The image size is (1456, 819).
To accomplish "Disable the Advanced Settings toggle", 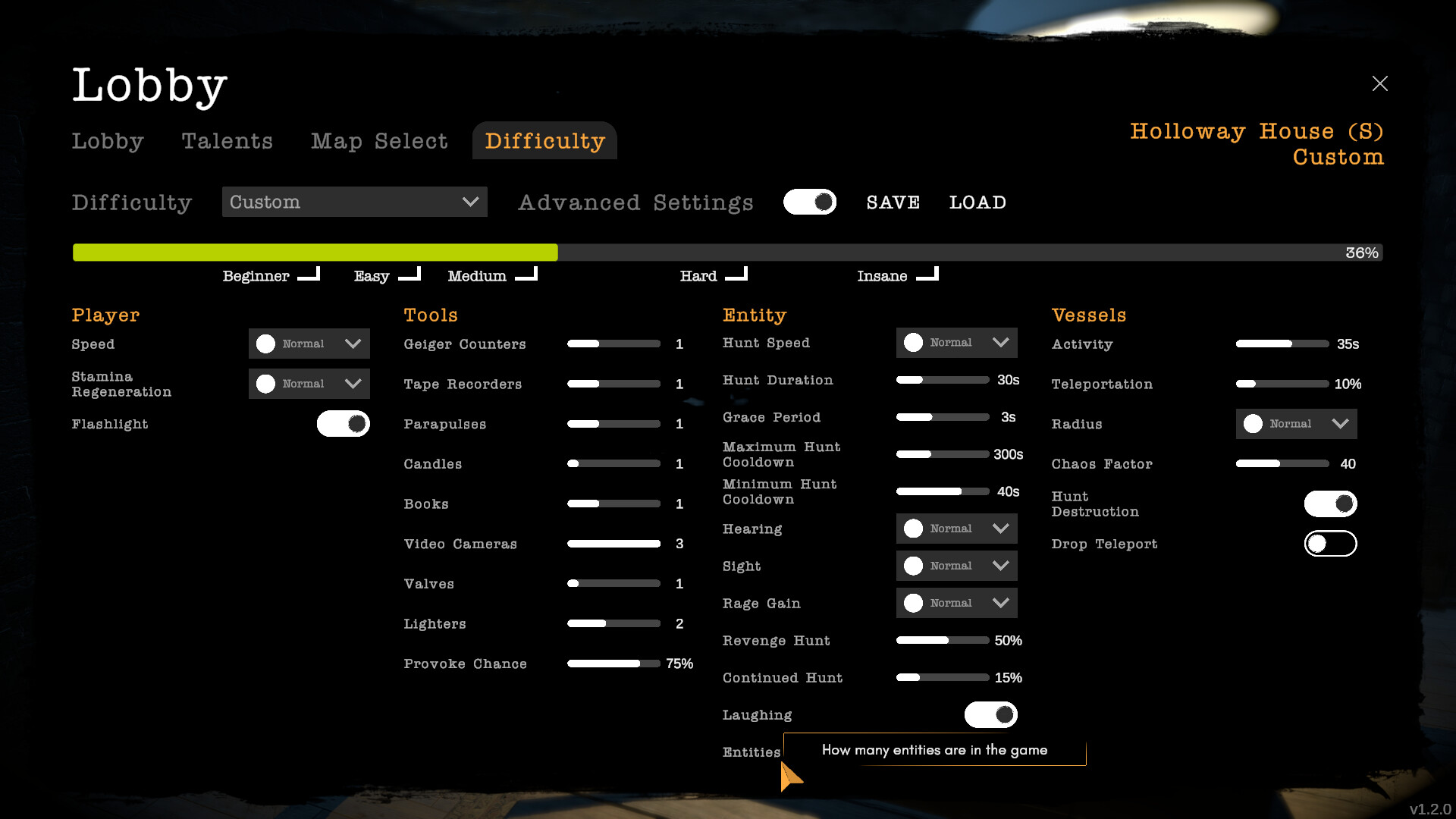I will 810,202.
